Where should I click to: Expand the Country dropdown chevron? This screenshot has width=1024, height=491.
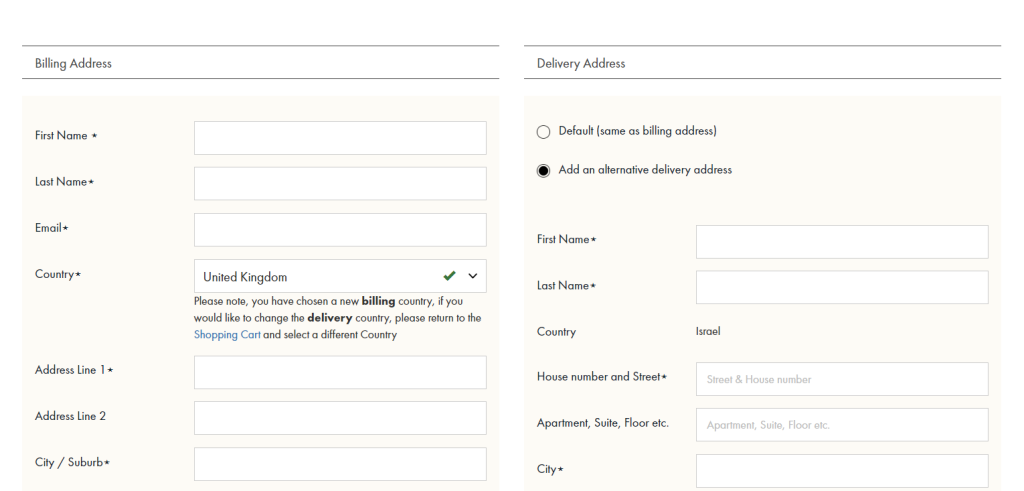(x=473, y=276)
